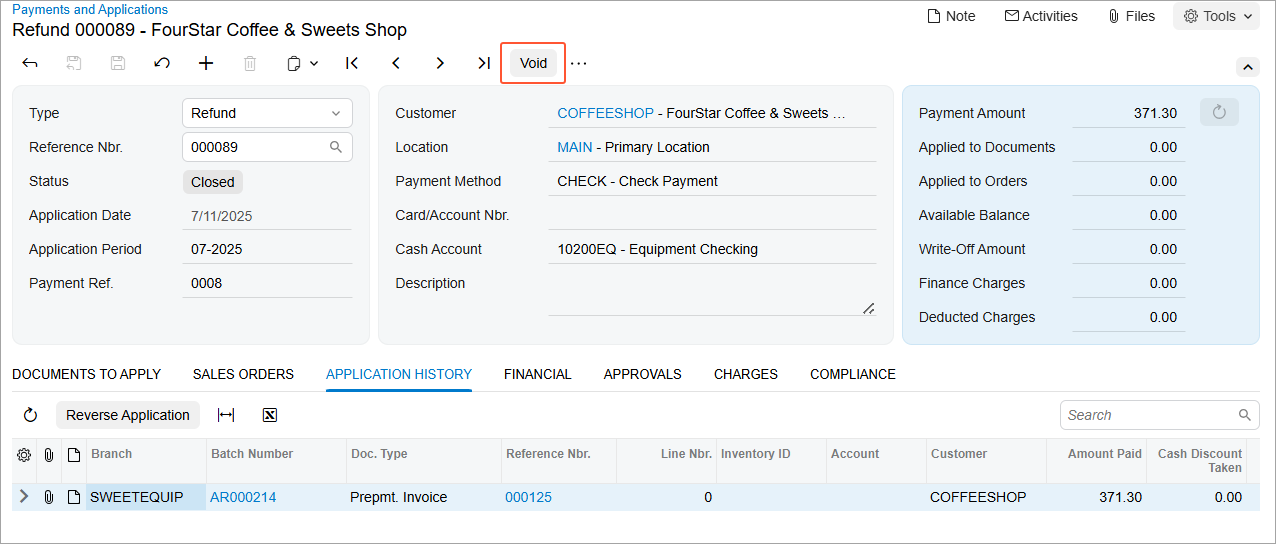Export grid to Excel
The width and height of the screenshot is (1276, 544).
click(270, 415)
